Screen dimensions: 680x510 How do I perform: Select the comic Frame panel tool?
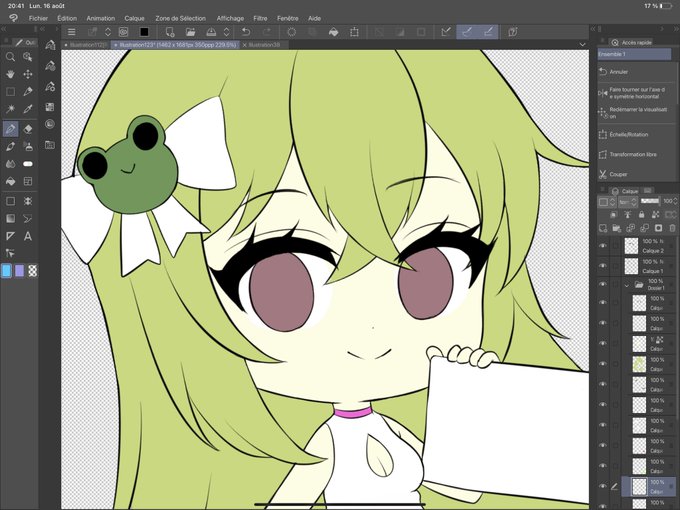[x=28, y=181]
